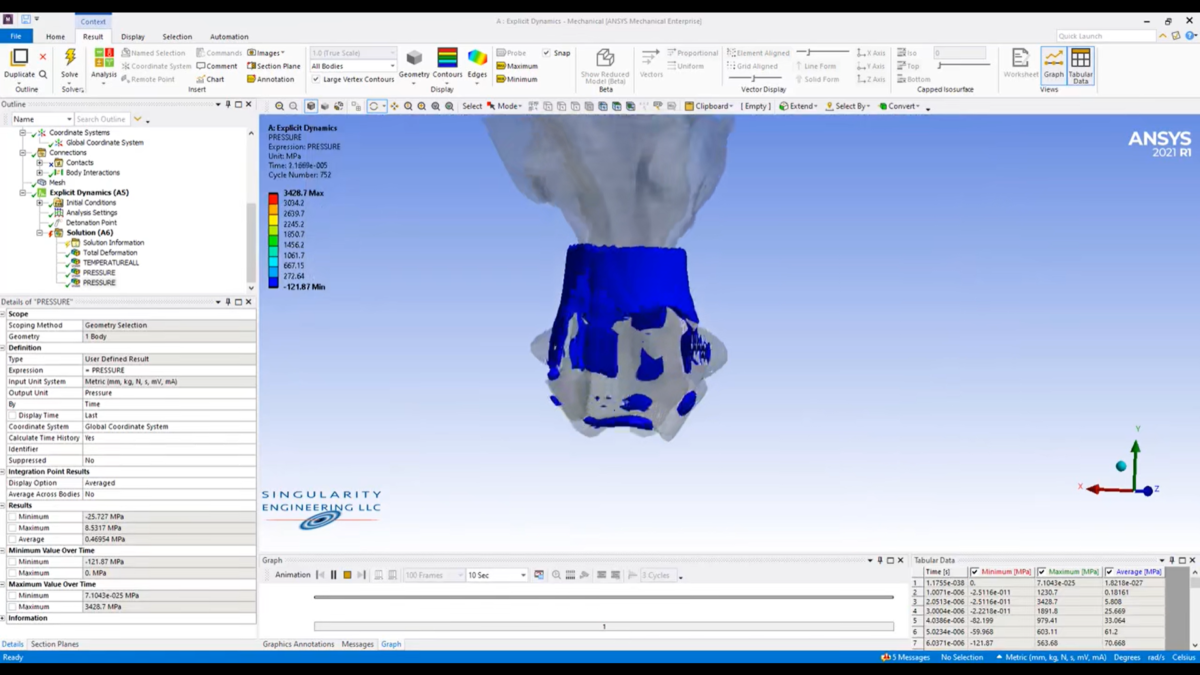Show the Maximum probe label

pos(517,66)
